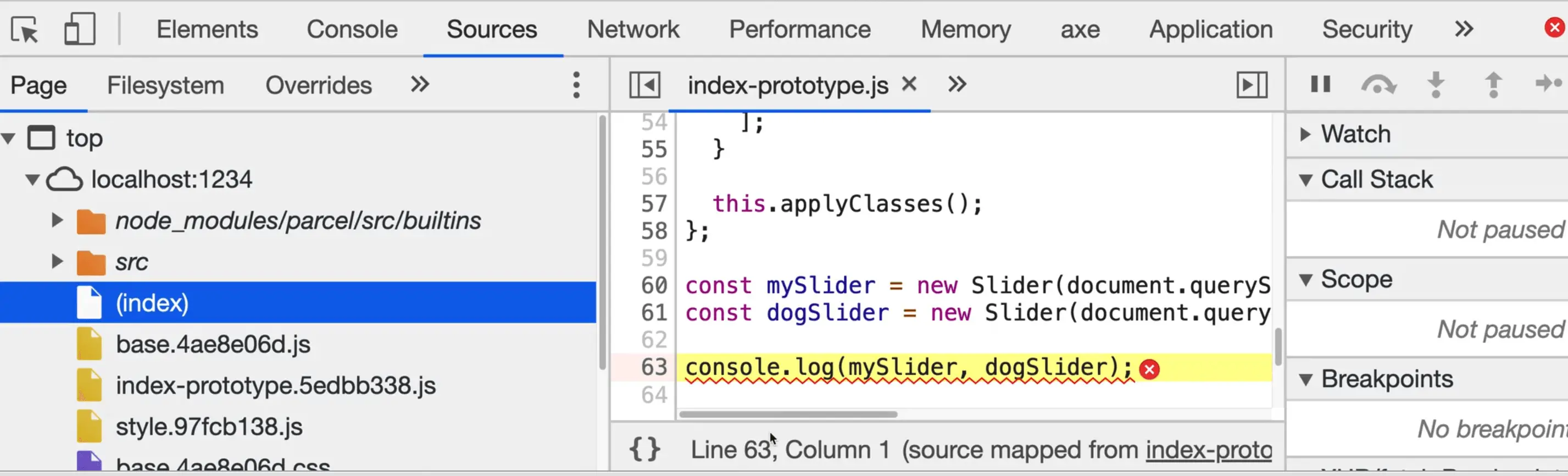Image resolution: width=1568 pixels, height=476 pixels.
Task: Activate the inspect element picker tool
Action: pos(24,29)
